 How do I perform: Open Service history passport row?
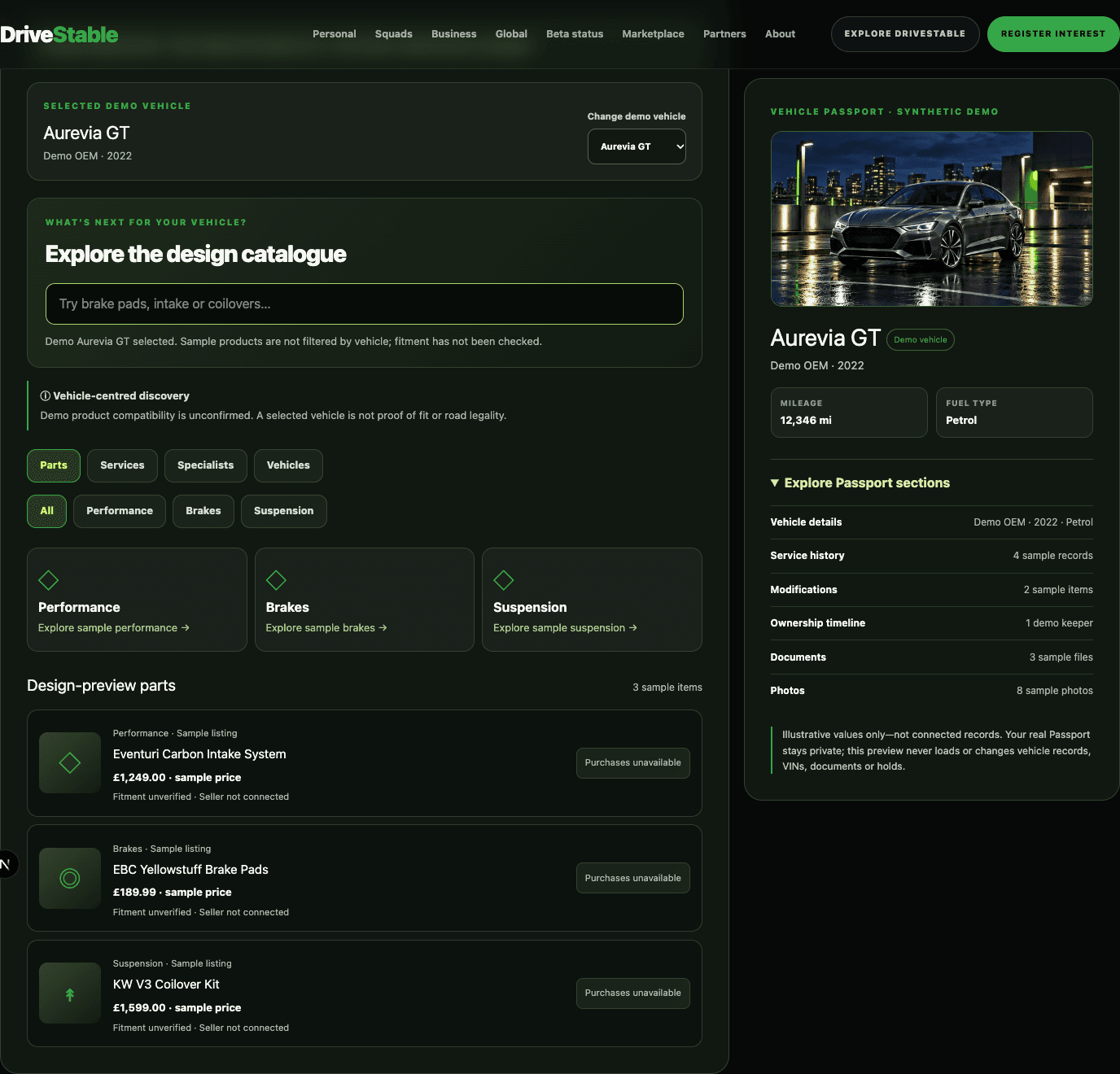932,556
